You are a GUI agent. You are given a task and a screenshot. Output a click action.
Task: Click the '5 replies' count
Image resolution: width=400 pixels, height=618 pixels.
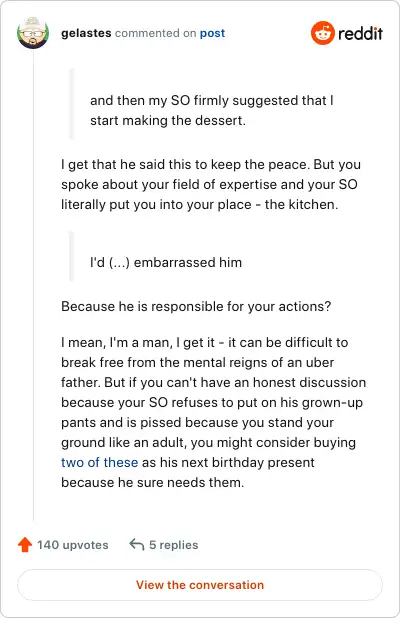pyautogui.click(x=174, y=545)
